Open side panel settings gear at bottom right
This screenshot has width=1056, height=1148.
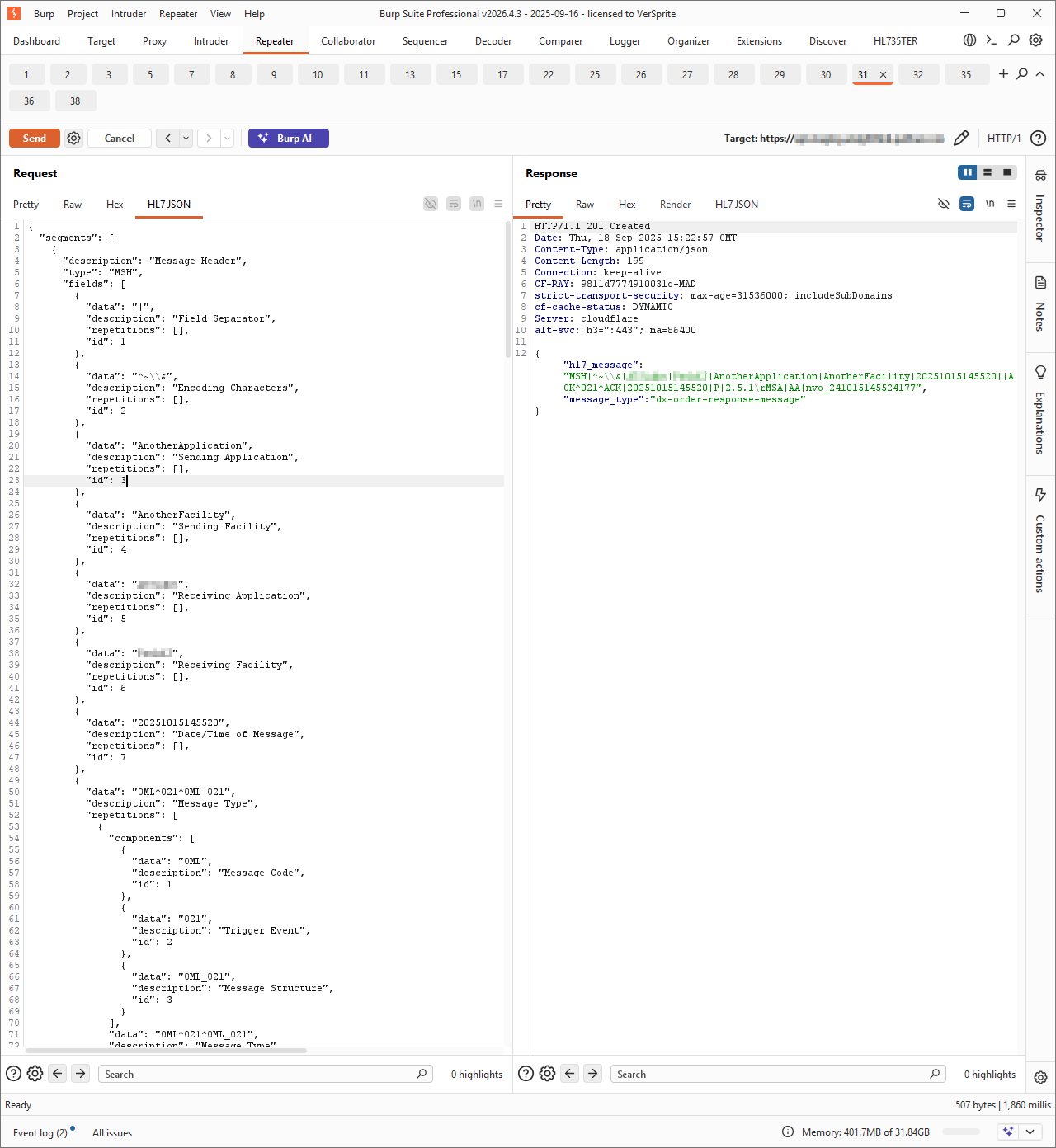pyautogui.click(x=1040, y=1077)
